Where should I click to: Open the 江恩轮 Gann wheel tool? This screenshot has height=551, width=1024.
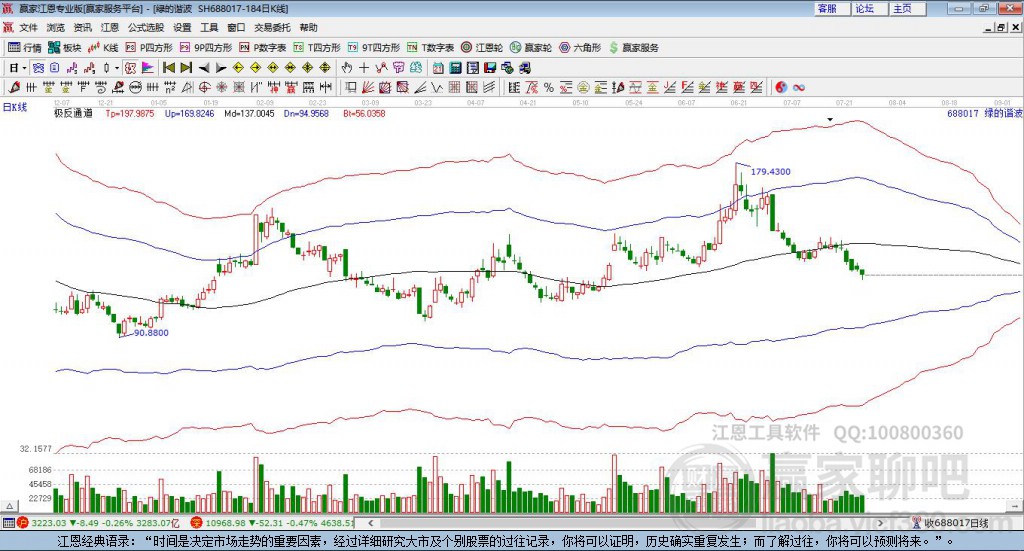pyautogui.click(x=482, y=48)
